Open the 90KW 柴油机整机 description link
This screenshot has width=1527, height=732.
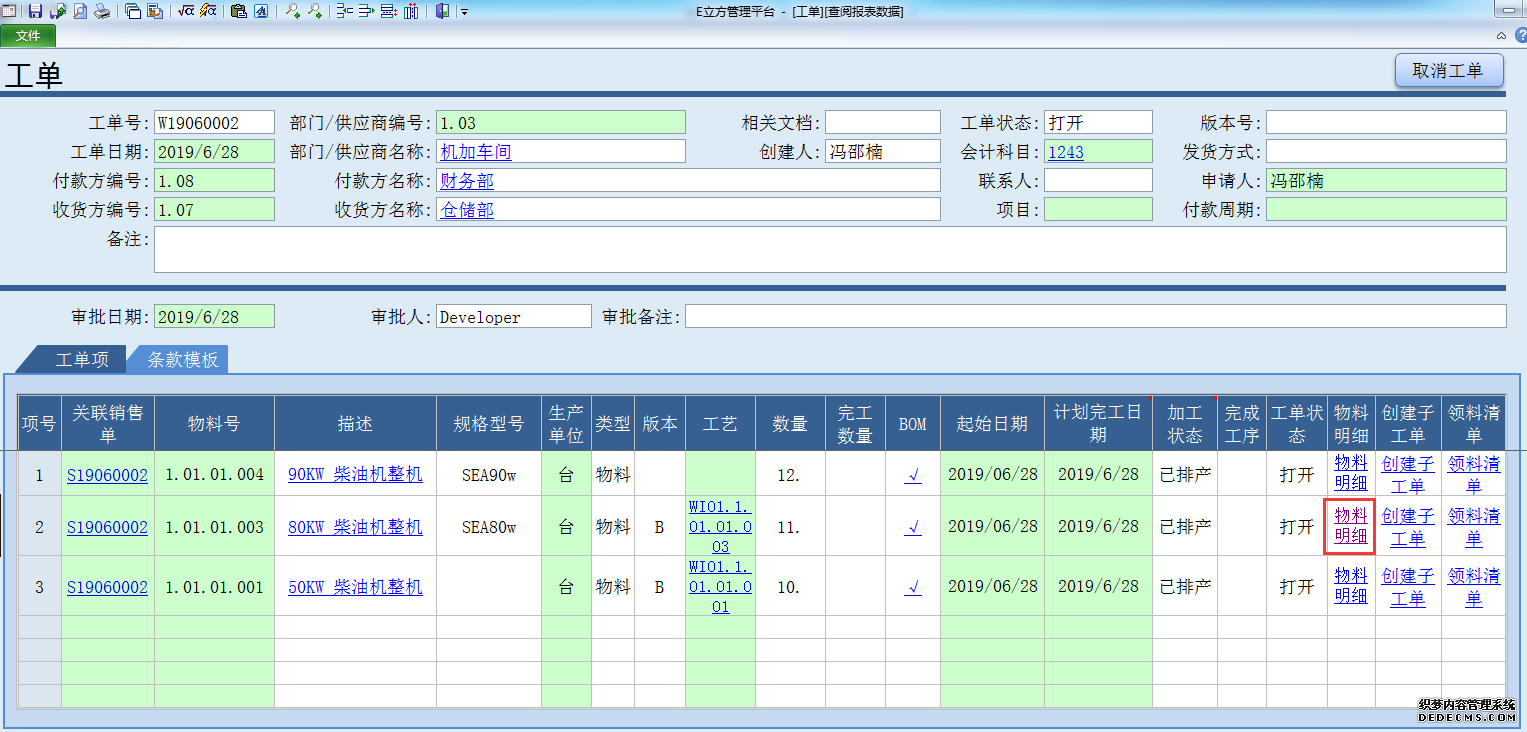(x=355, y=474)
